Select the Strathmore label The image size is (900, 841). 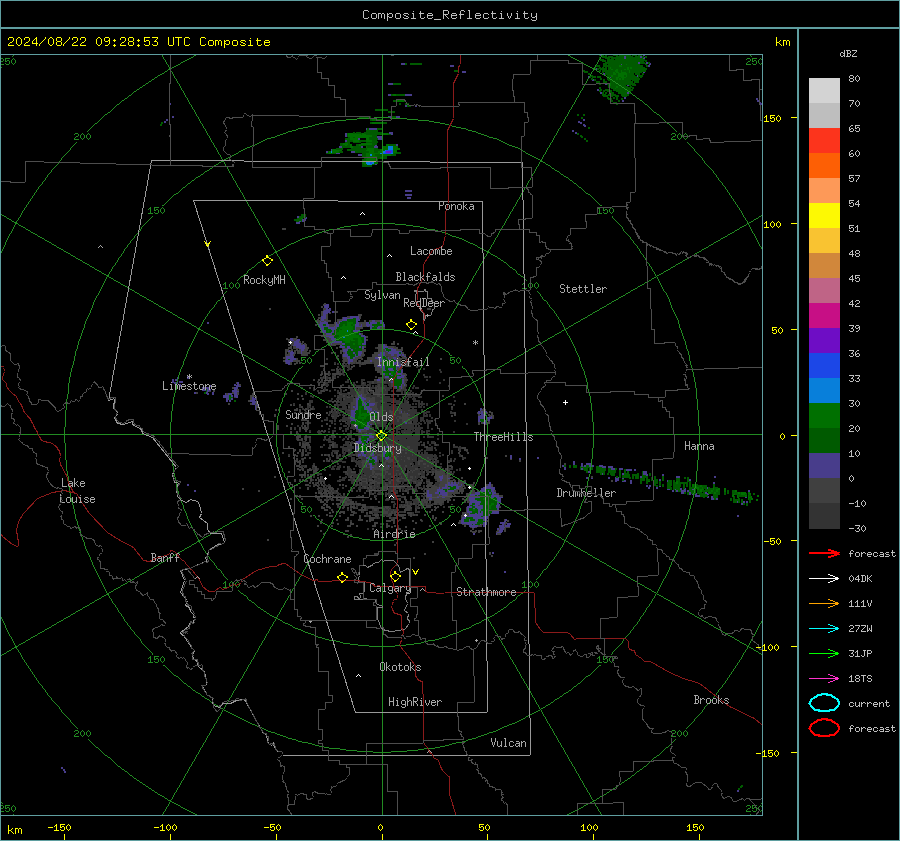[486, 592]
